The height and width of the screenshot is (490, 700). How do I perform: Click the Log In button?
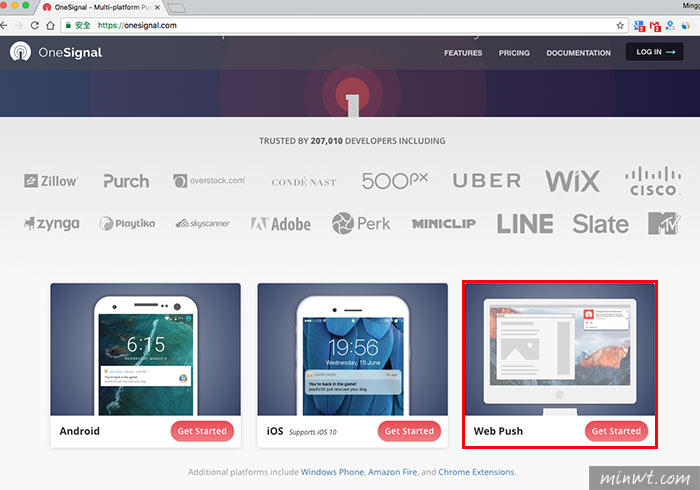[654, 52]
